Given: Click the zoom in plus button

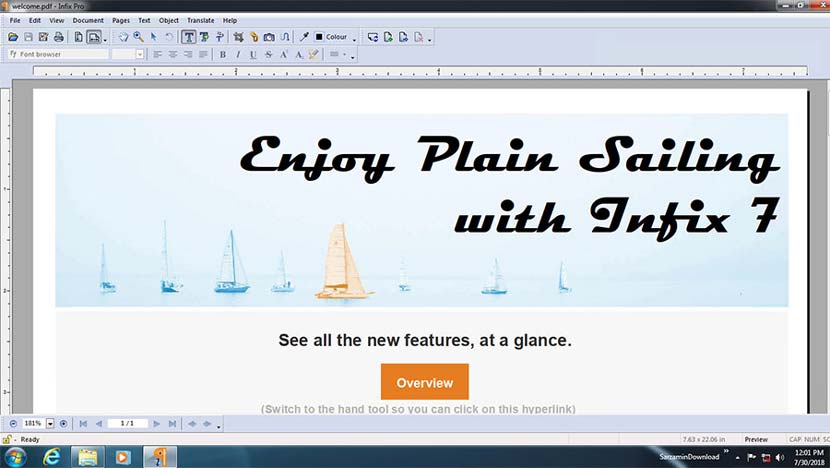Looking at the screenshot, I should (64, 424).
